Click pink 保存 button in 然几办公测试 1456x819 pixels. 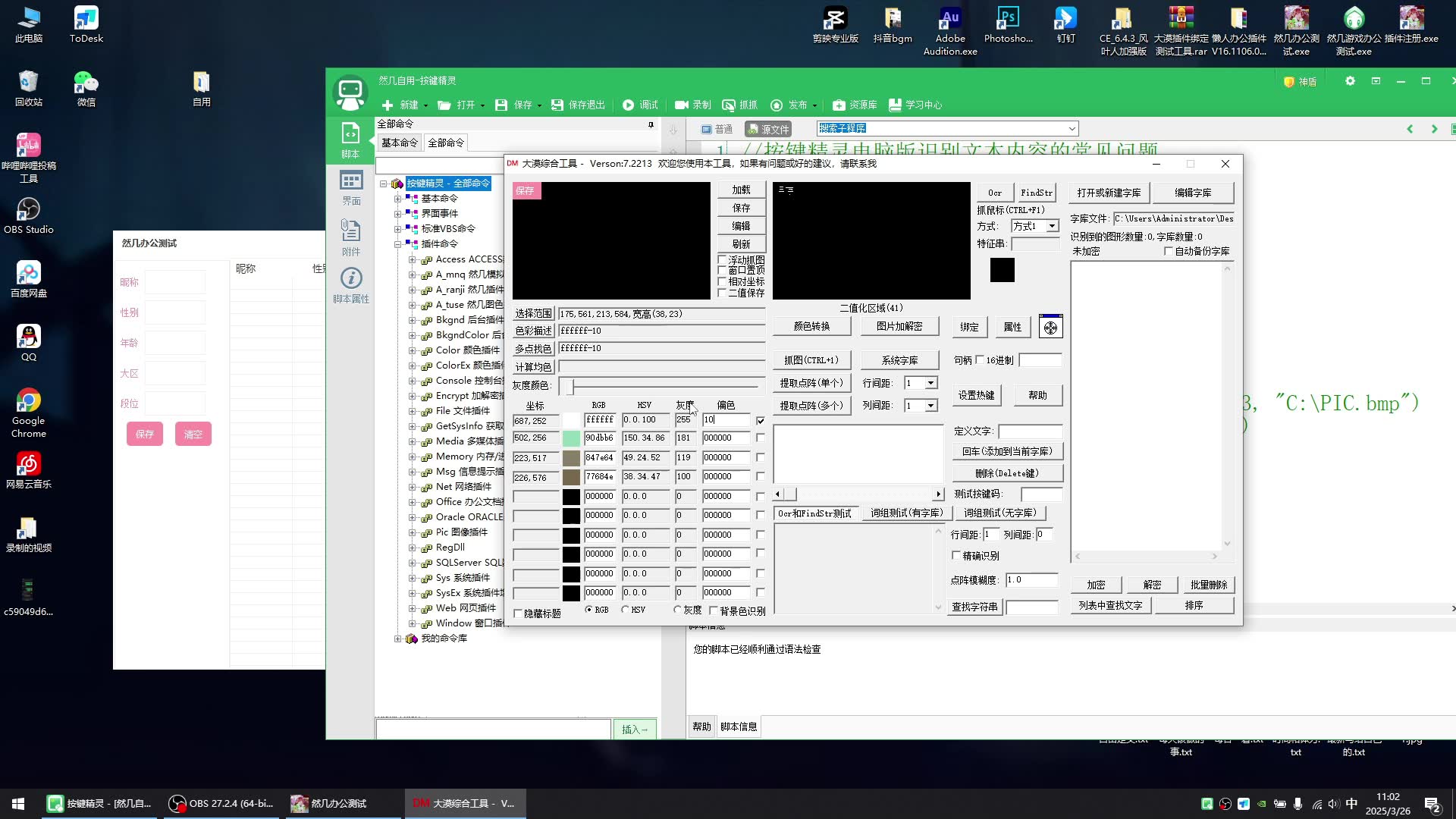pyautogui.click(x=145, y=434)
